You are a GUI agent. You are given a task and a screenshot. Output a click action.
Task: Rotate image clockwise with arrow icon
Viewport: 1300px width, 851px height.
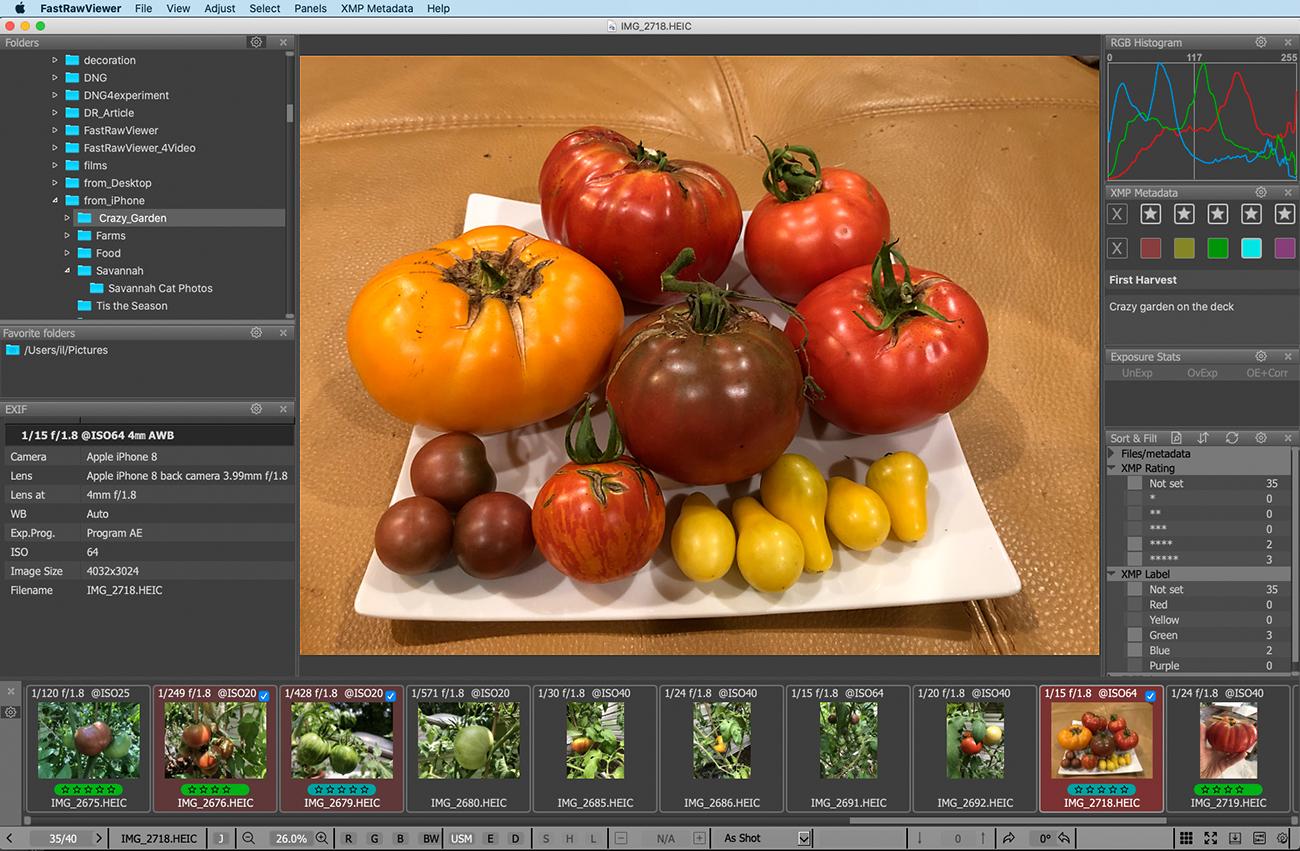[x=1009, y=838]
